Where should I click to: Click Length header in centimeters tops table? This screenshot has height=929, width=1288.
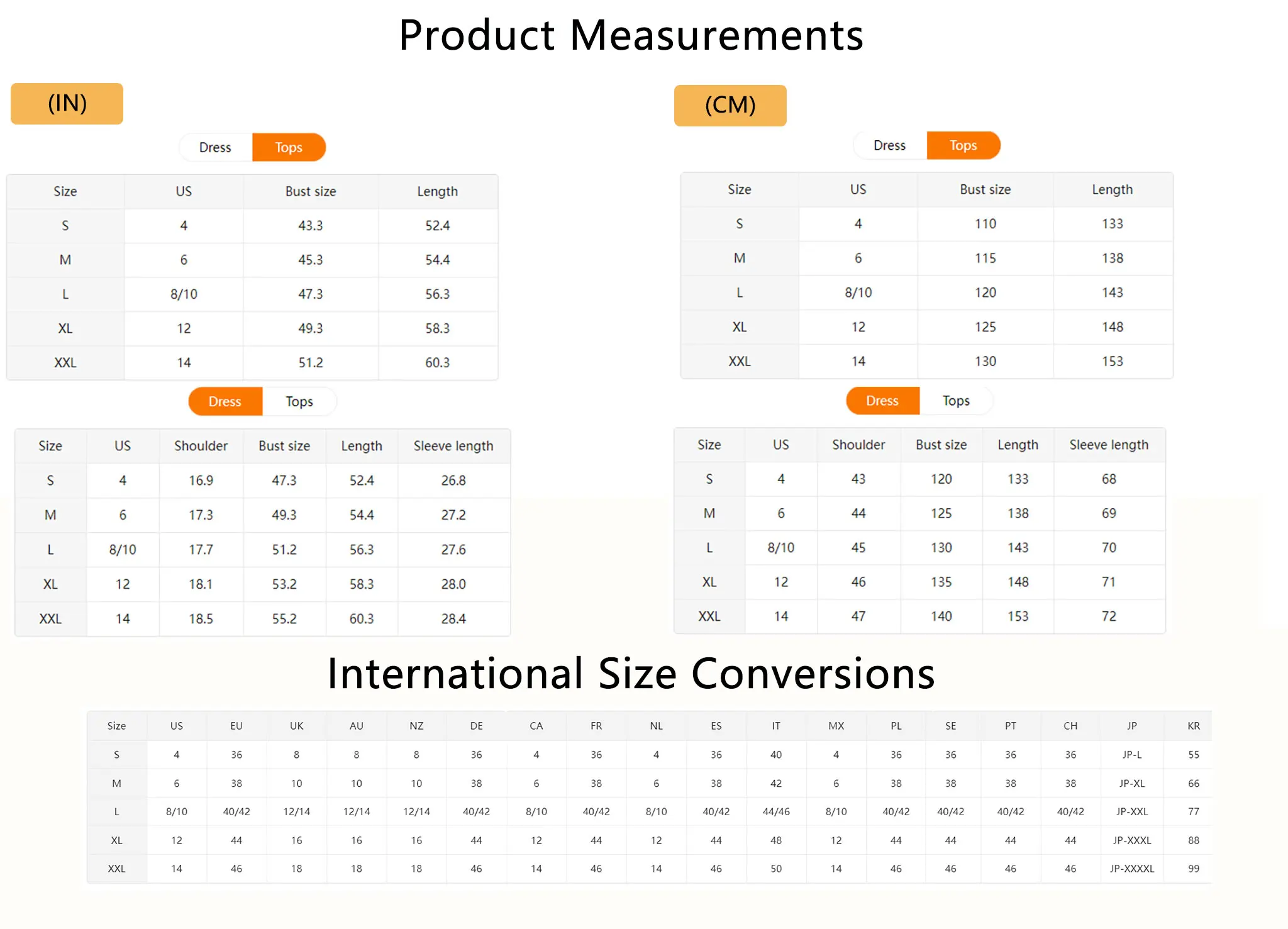coord(1112,189)
